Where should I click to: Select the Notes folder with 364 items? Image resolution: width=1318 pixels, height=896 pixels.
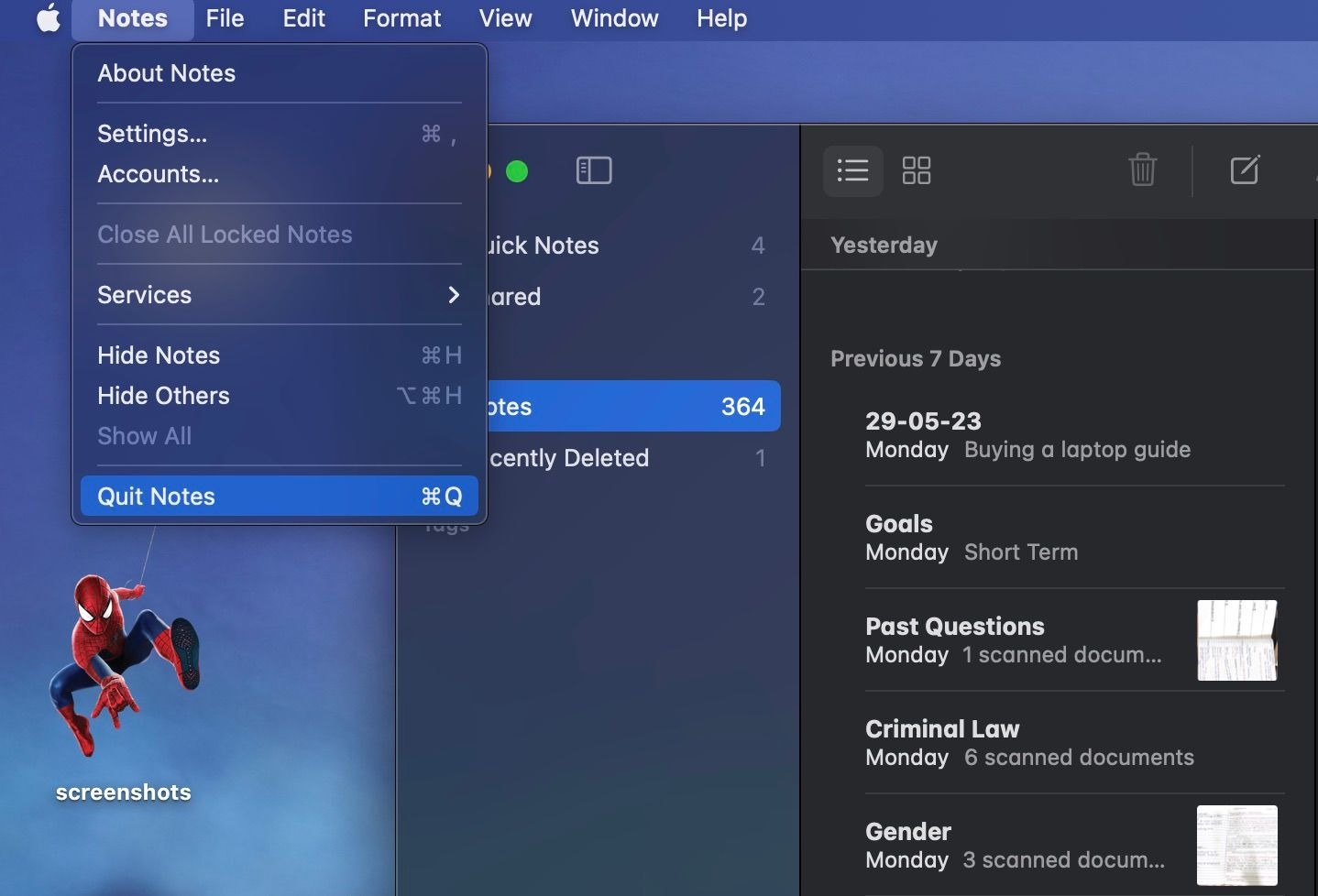[x=633, y=406]
